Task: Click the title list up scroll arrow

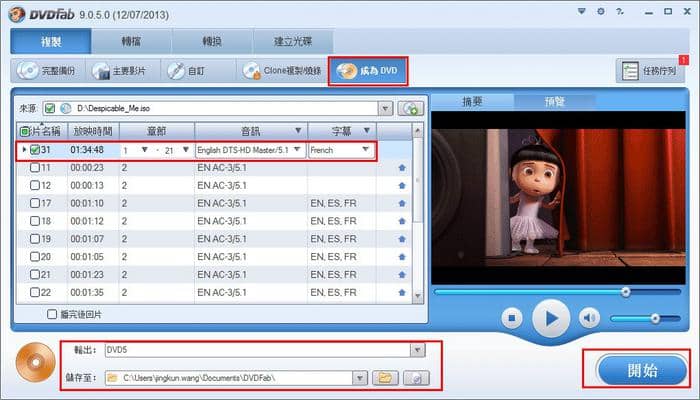Action: [x=418, y=131]
